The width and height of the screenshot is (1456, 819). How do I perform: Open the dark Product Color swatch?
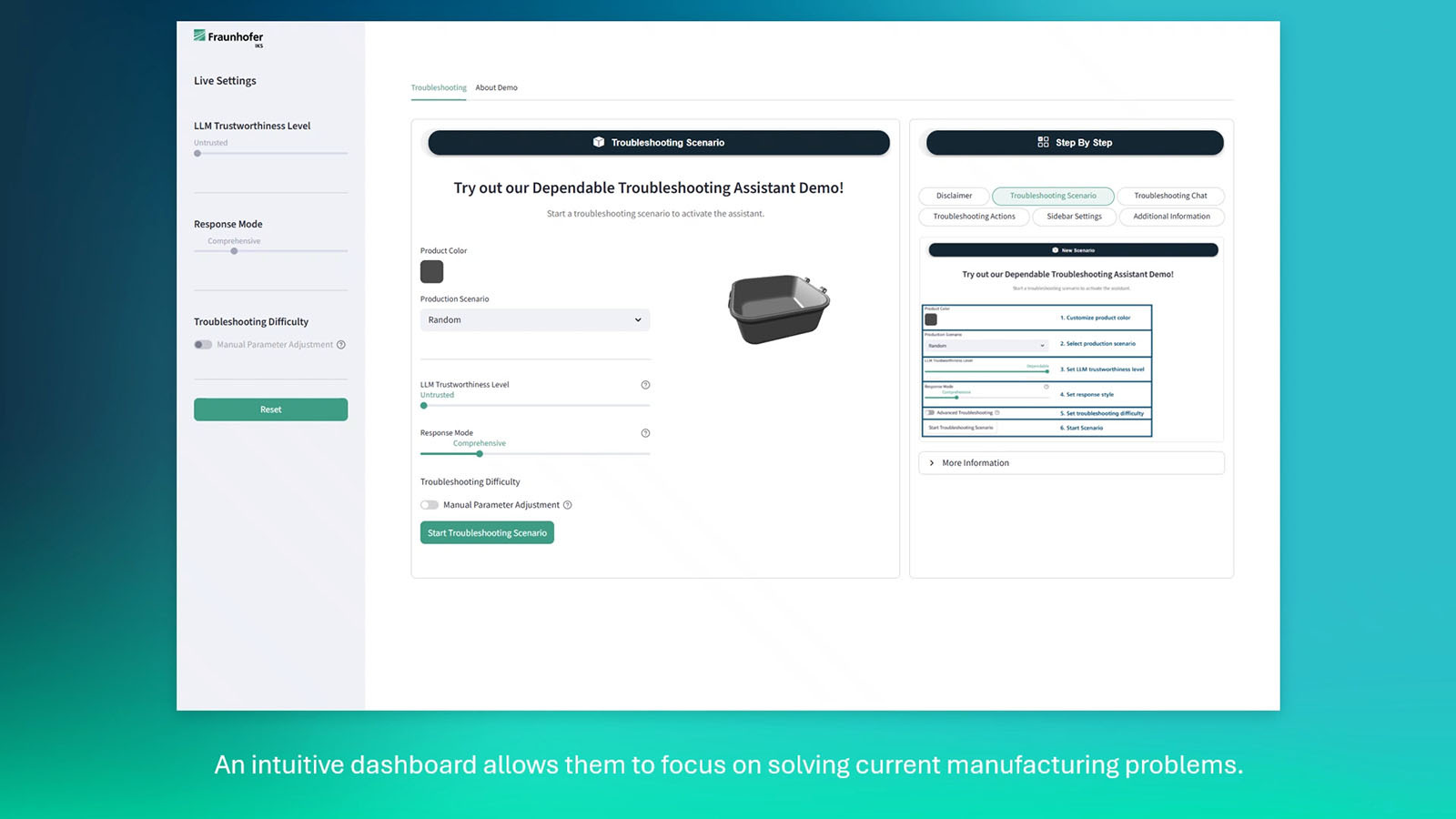[x=431, y=271]
